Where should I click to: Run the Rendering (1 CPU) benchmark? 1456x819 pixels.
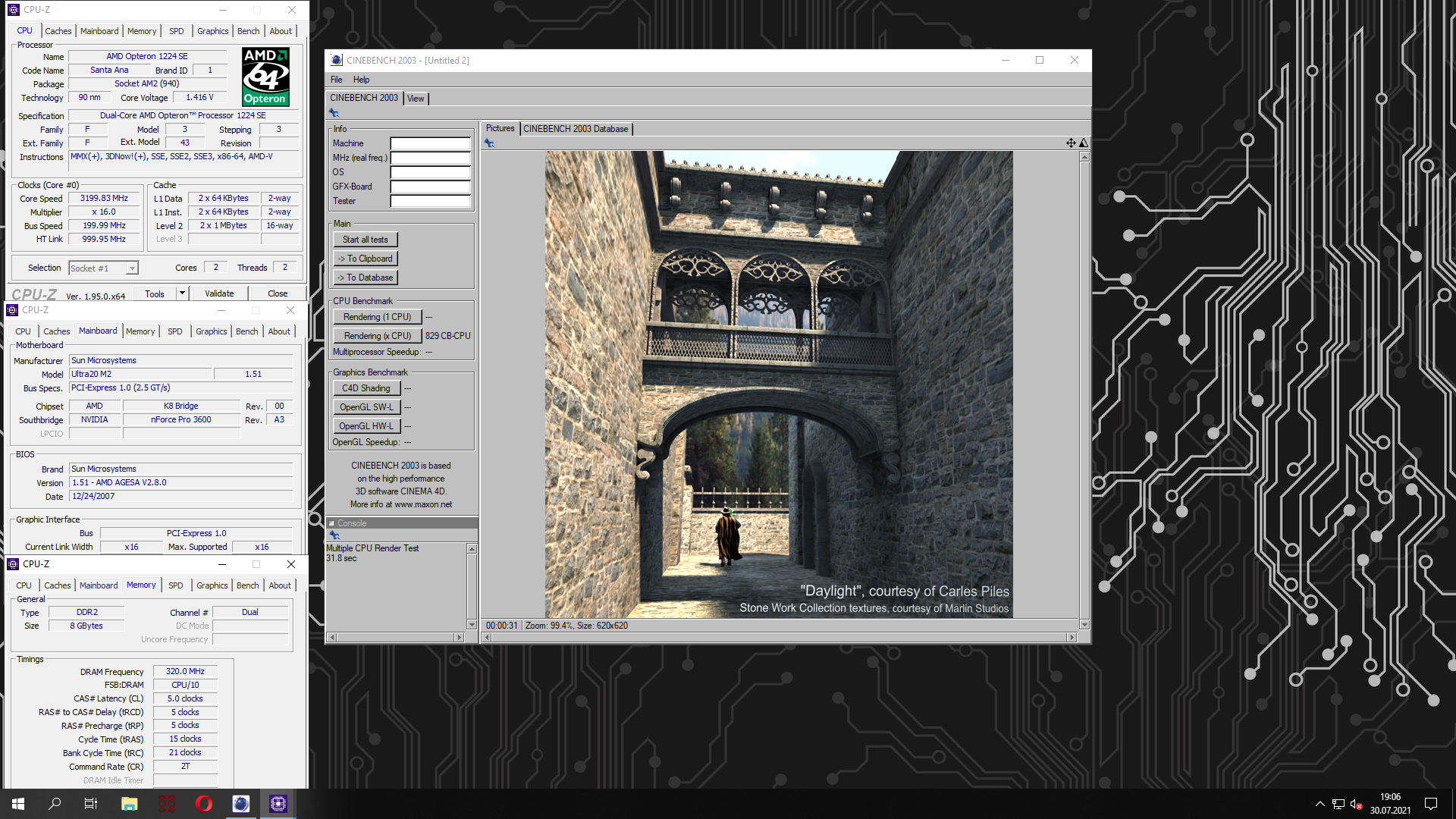tap(377, 317)
